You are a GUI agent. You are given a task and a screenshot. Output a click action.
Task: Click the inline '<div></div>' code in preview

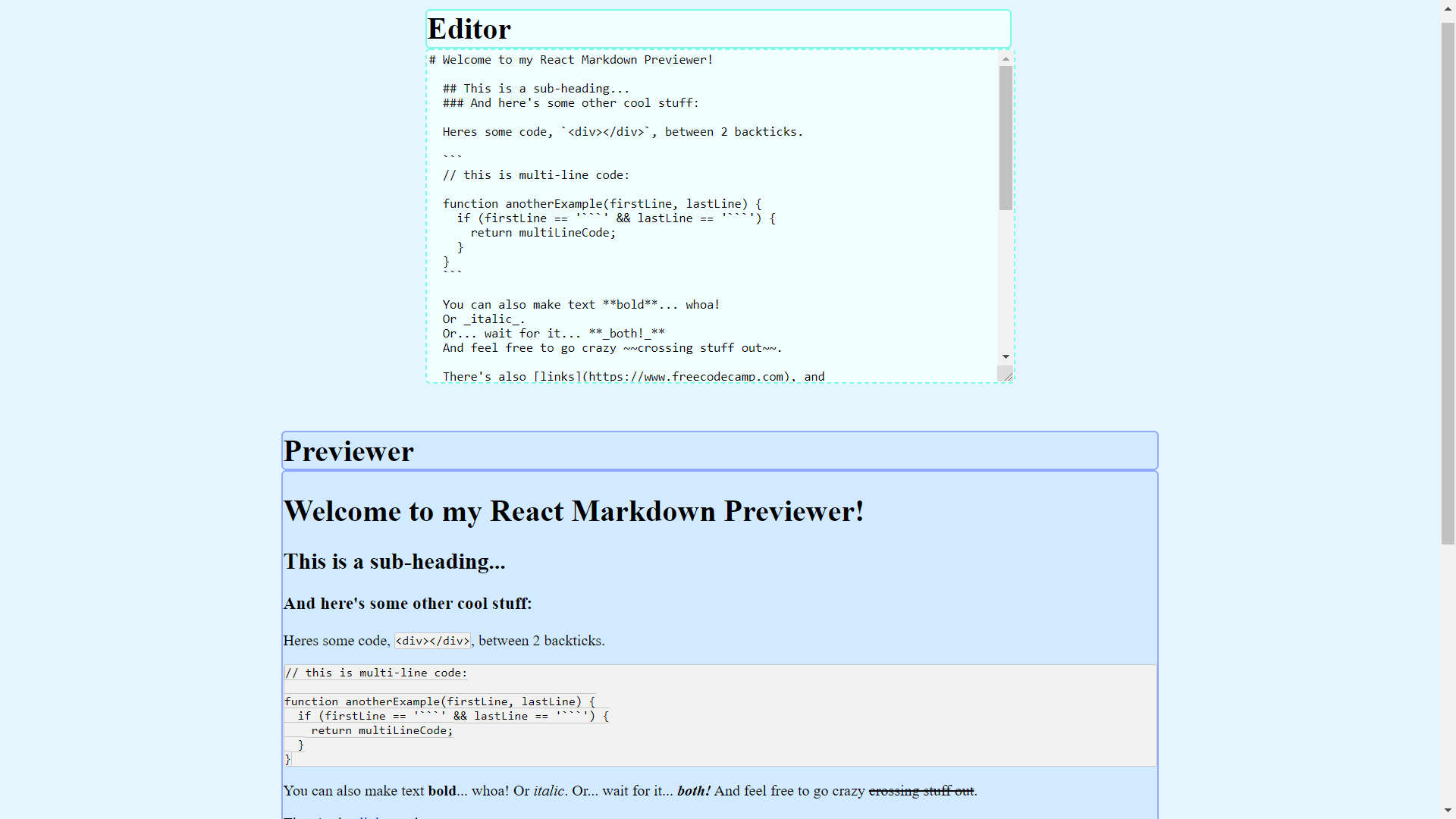432,641
